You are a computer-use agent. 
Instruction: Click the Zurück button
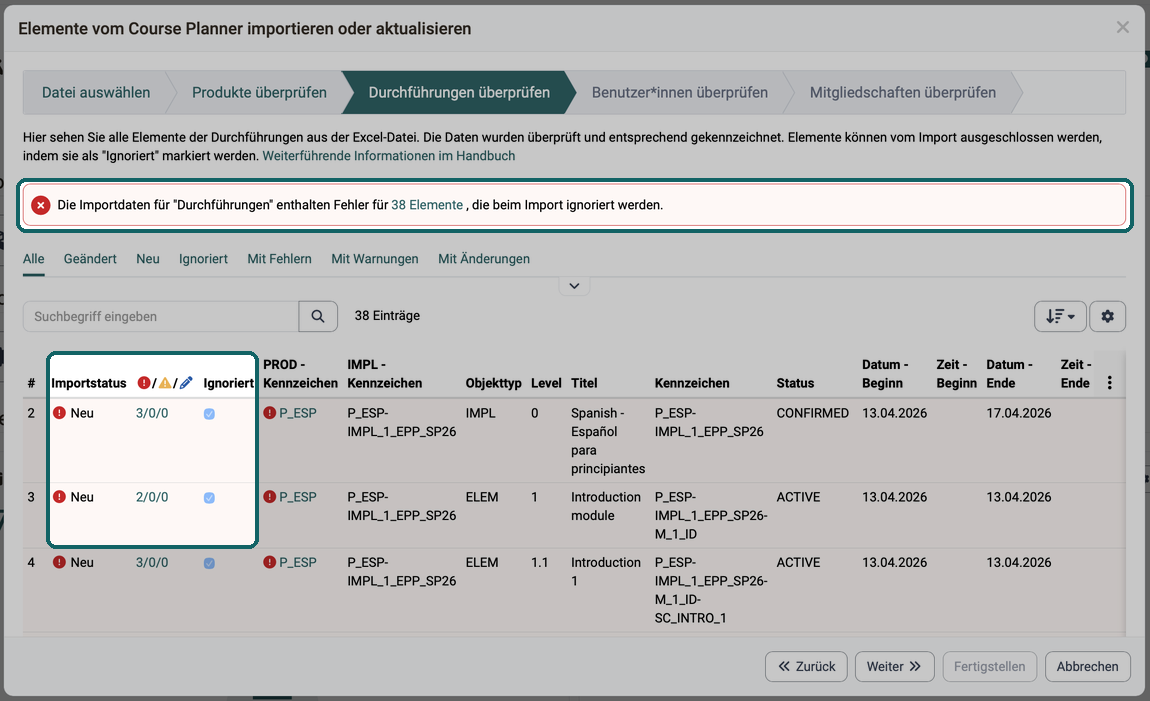[x=806, y=667]
